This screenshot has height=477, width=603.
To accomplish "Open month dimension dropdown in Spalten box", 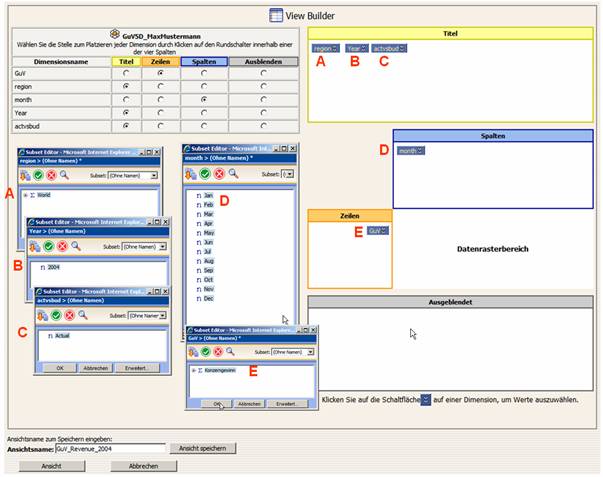I will tap(420, 151).
